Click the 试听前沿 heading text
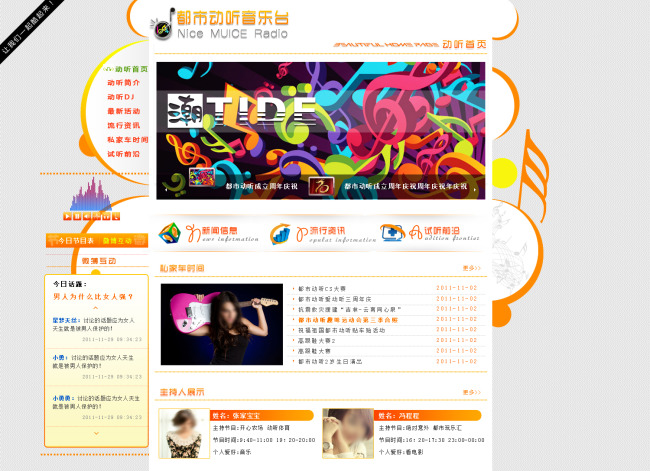 (441, 231)
